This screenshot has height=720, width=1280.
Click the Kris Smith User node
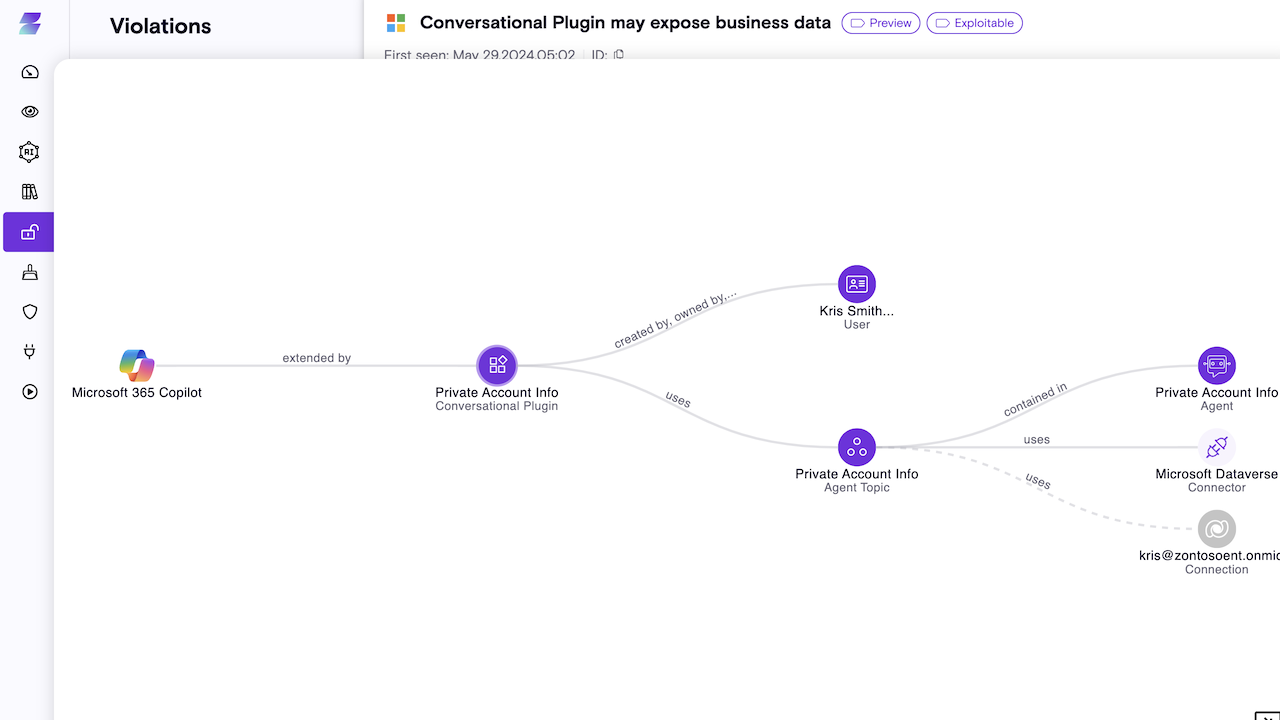857,285
